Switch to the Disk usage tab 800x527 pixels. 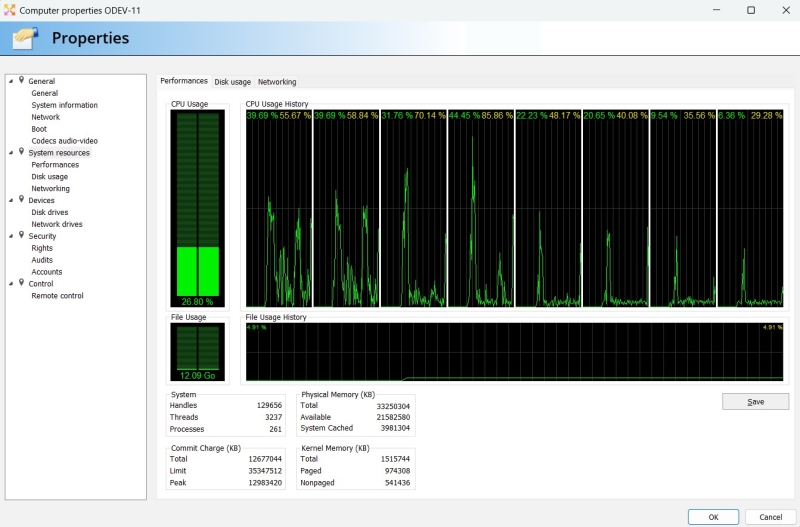pos(232,82)
